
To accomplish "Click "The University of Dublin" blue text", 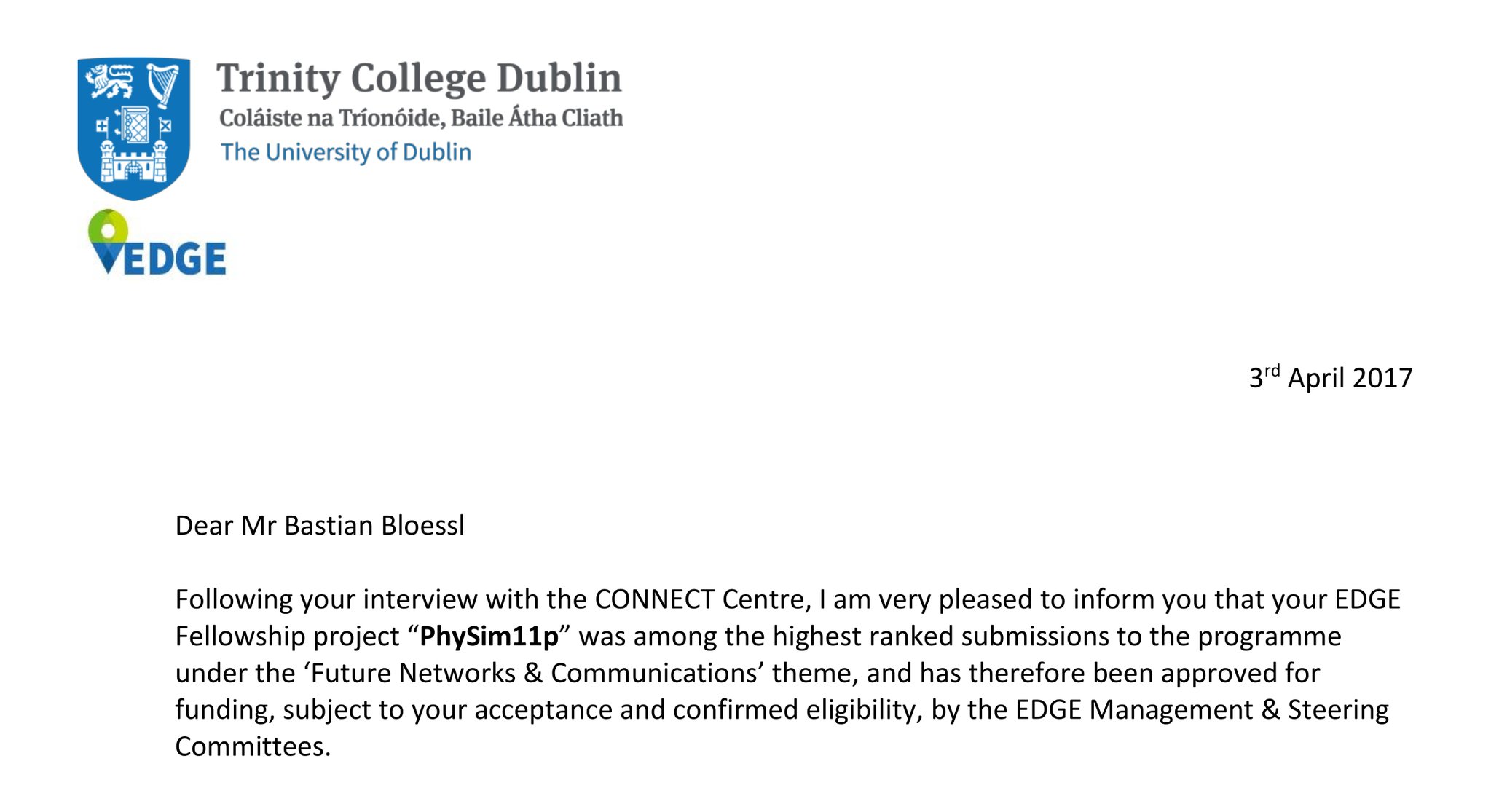I will (x=346, y=152).
